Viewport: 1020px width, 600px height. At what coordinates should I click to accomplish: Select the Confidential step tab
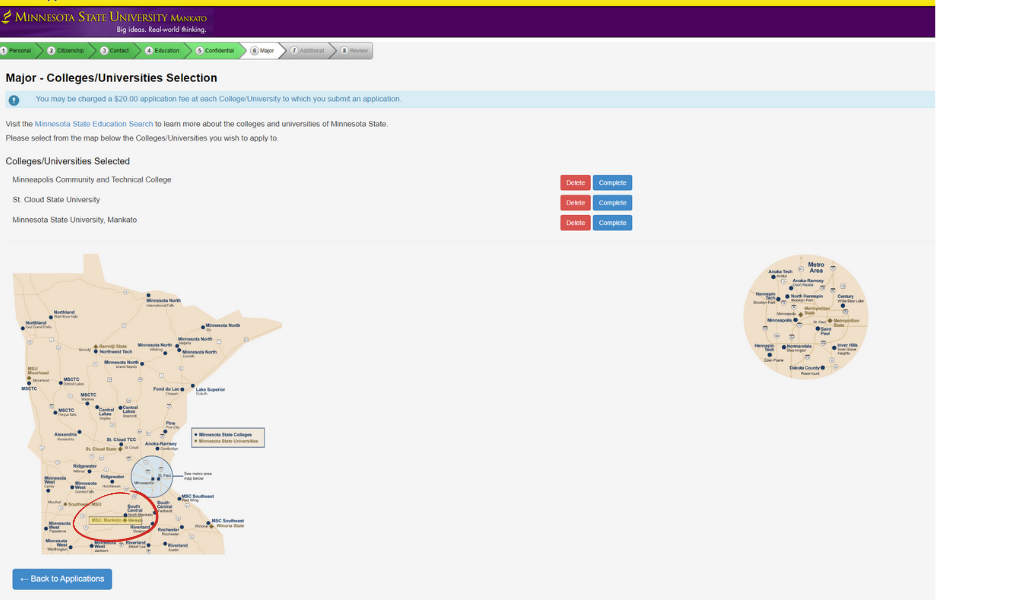[215, 51]
